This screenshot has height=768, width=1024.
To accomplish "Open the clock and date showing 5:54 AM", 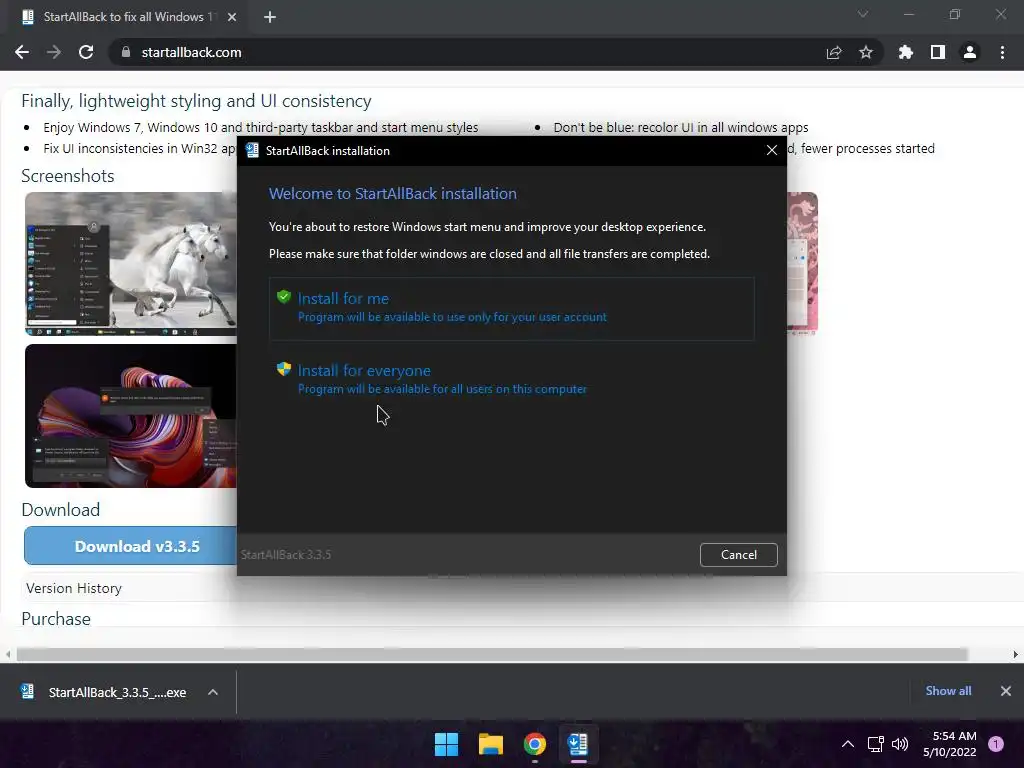I will click(950, 744).
